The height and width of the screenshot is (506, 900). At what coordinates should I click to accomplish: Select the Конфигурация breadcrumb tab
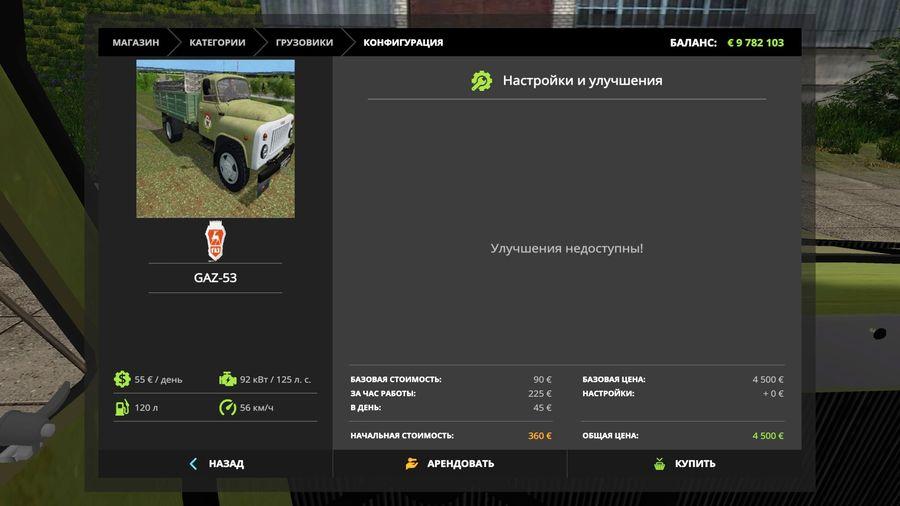tap(402, 43)
